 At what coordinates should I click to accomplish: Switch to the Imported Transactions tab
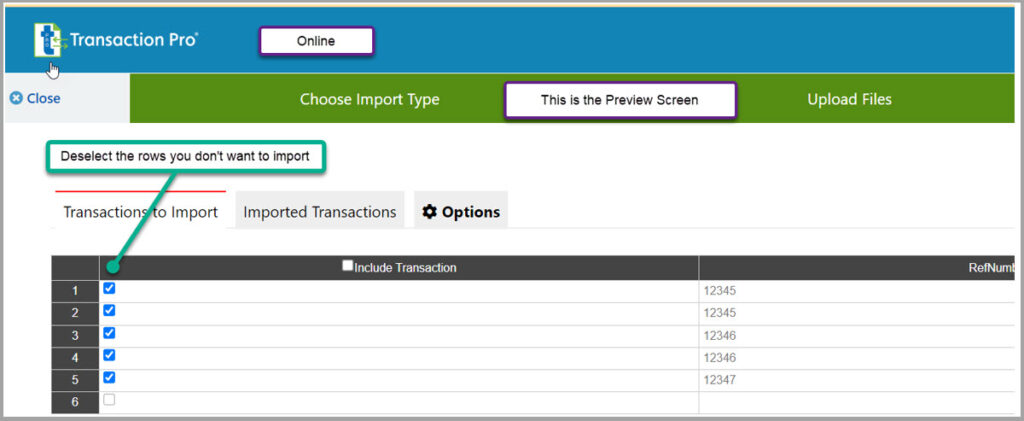point(320,212)
